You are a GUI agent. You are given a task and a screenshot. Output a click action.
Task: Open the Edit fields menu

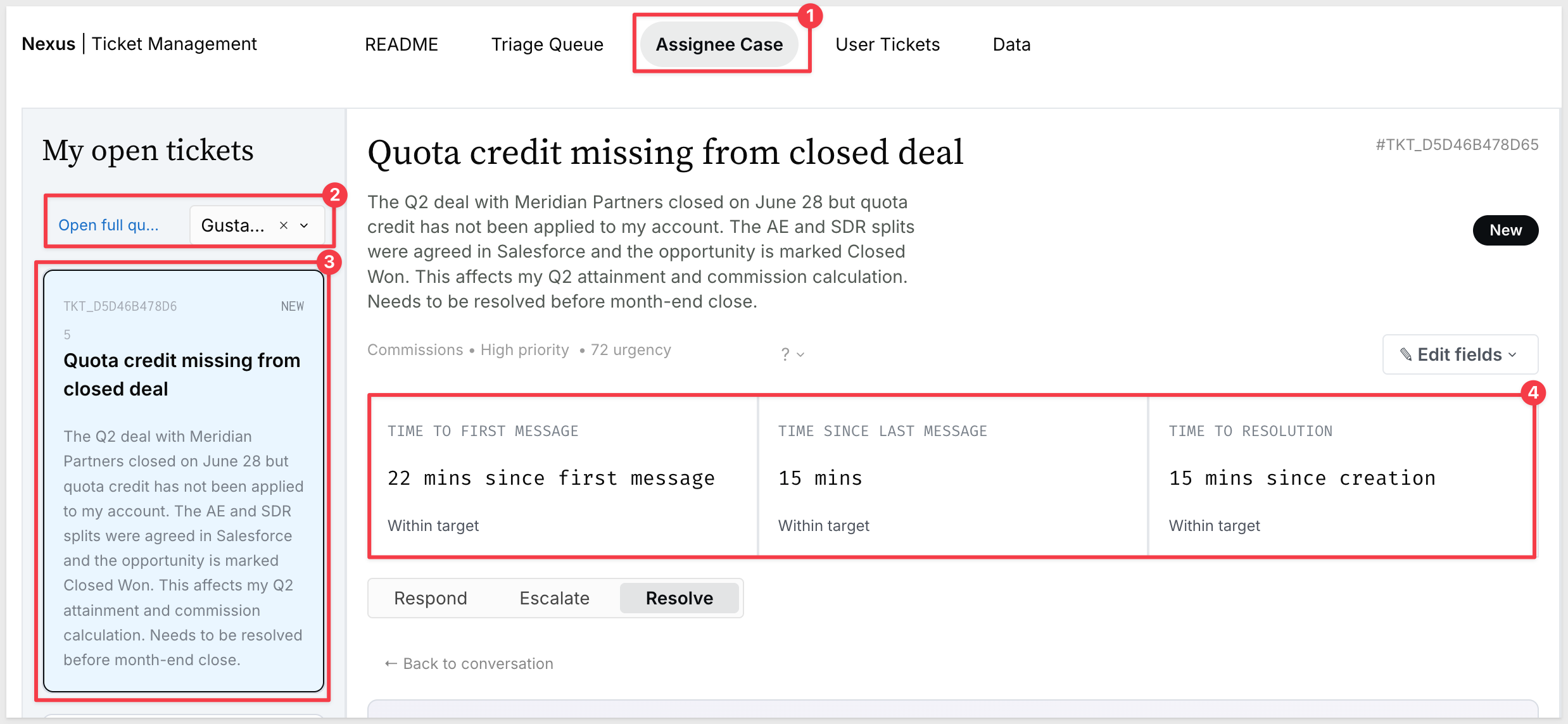coord(1460,354)
